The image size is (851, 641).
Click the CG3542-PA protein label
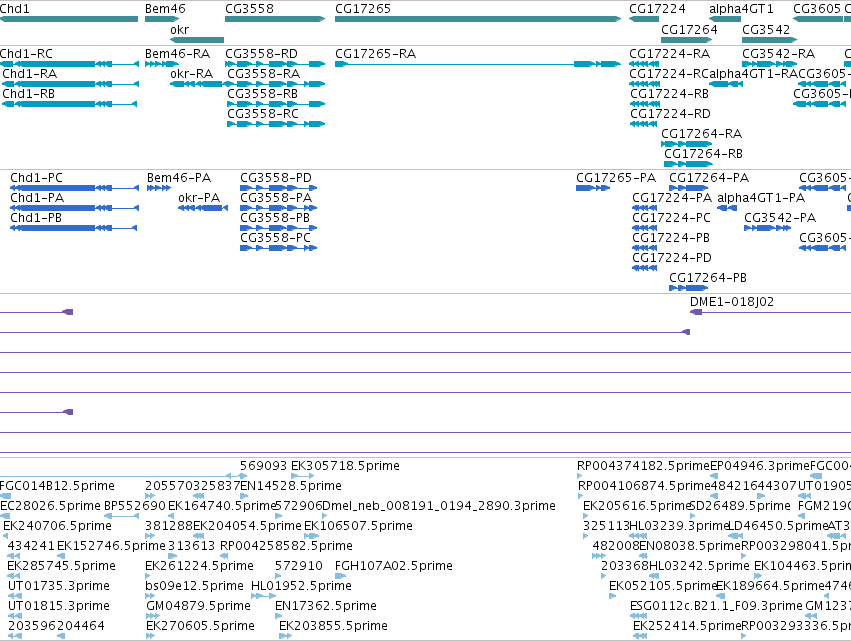tap(780, 218)
